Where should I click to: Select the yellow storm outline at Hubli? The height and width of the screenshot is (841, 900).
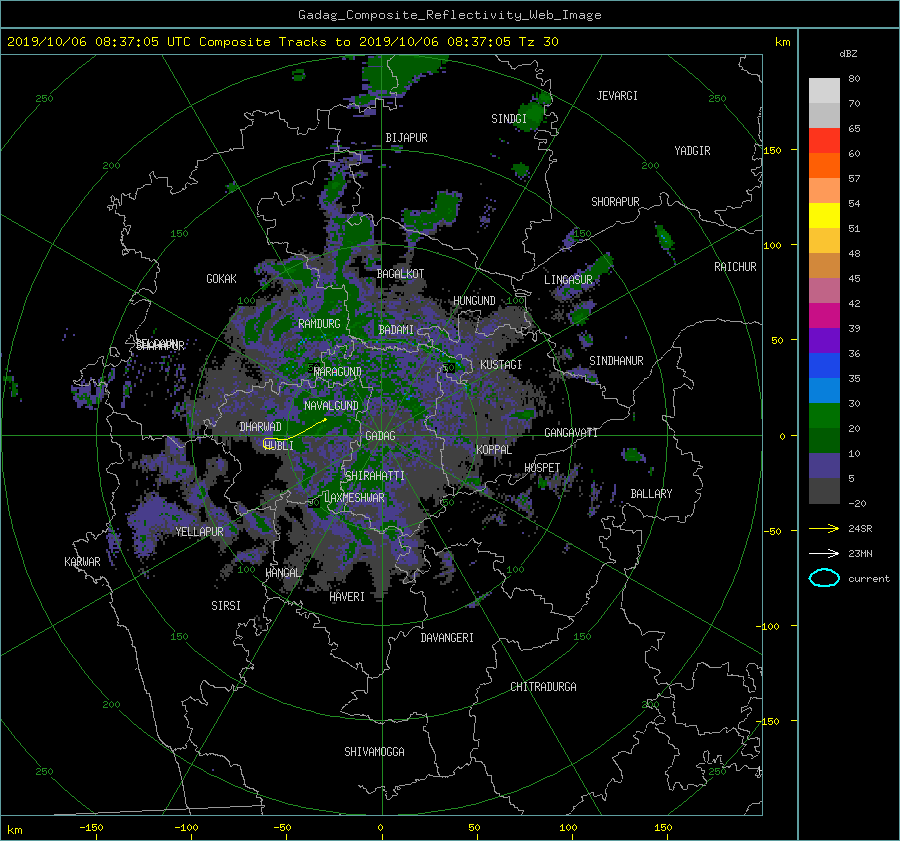click(x=271, y=444)
